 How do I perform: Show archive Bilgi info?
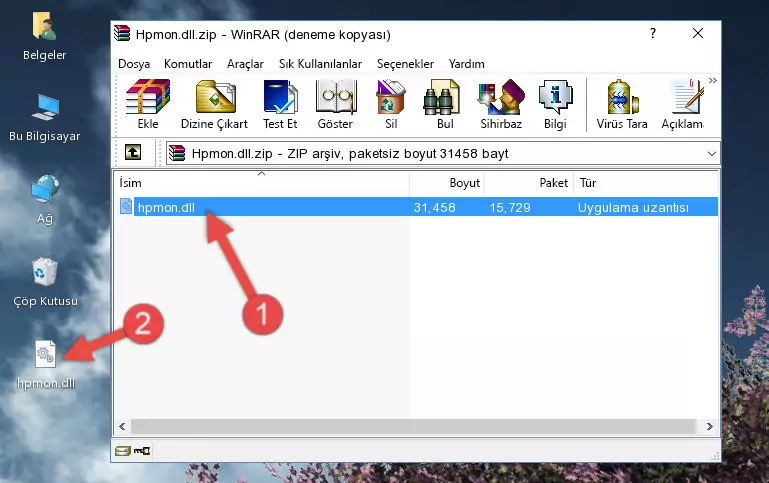click(x=555, y=104)
